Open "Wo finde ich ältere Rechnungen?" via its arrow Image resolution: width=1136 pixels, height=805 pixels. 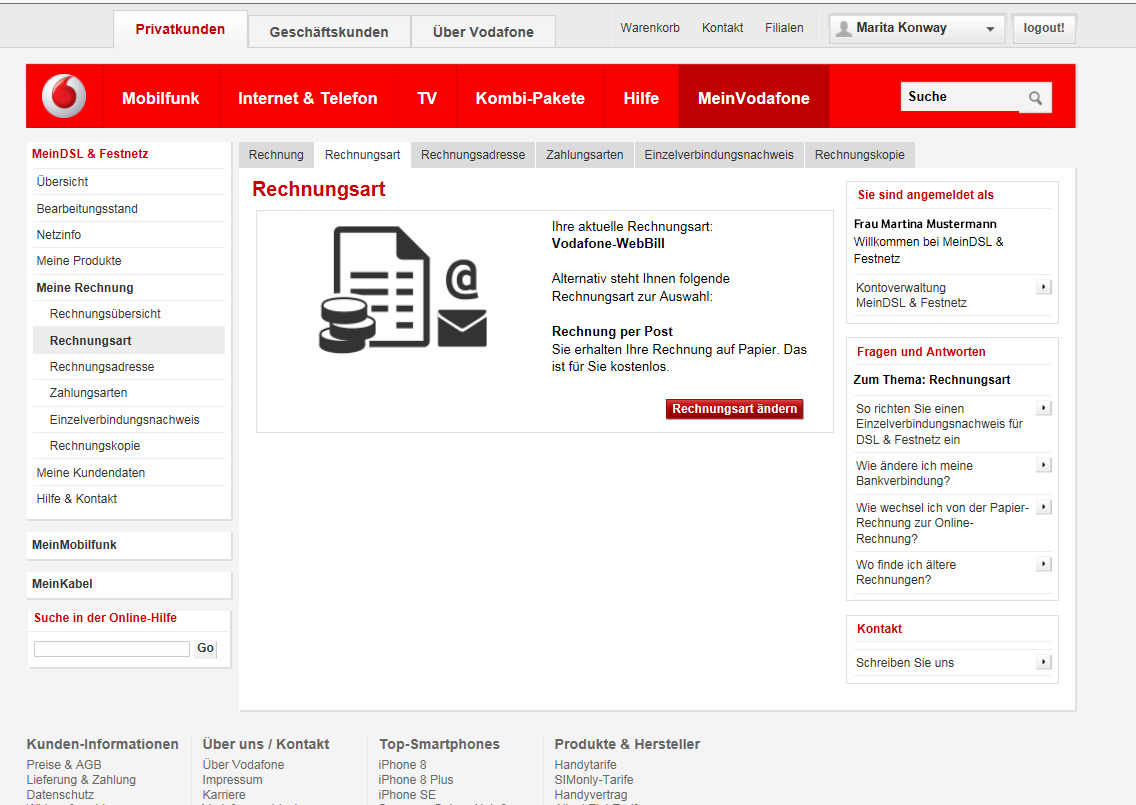pyautogui.click(x=1043, y=563)
